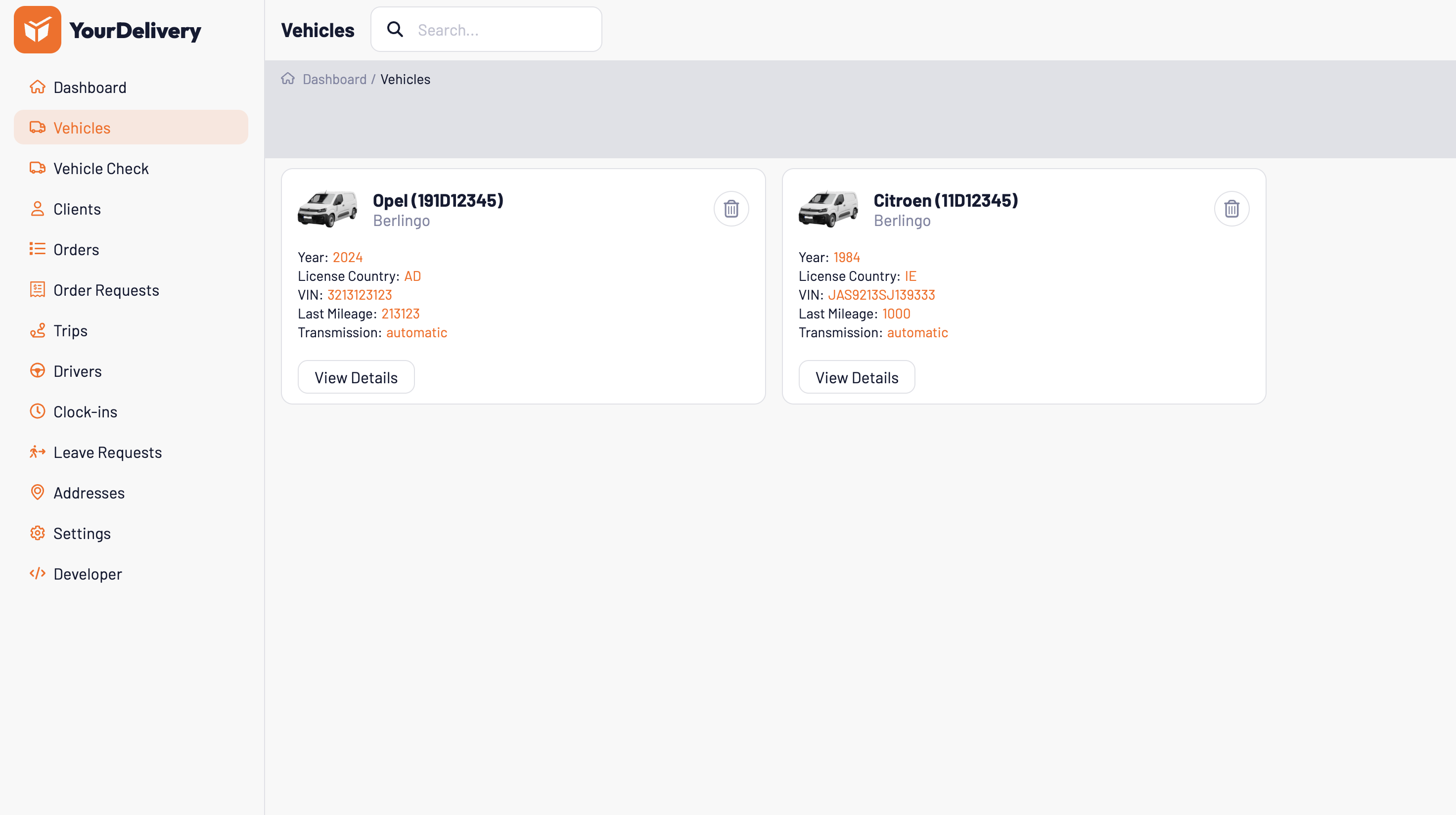Screen dimensions: 1456x815
Task: Click the Developer code icon
Action: click(37, 573)
